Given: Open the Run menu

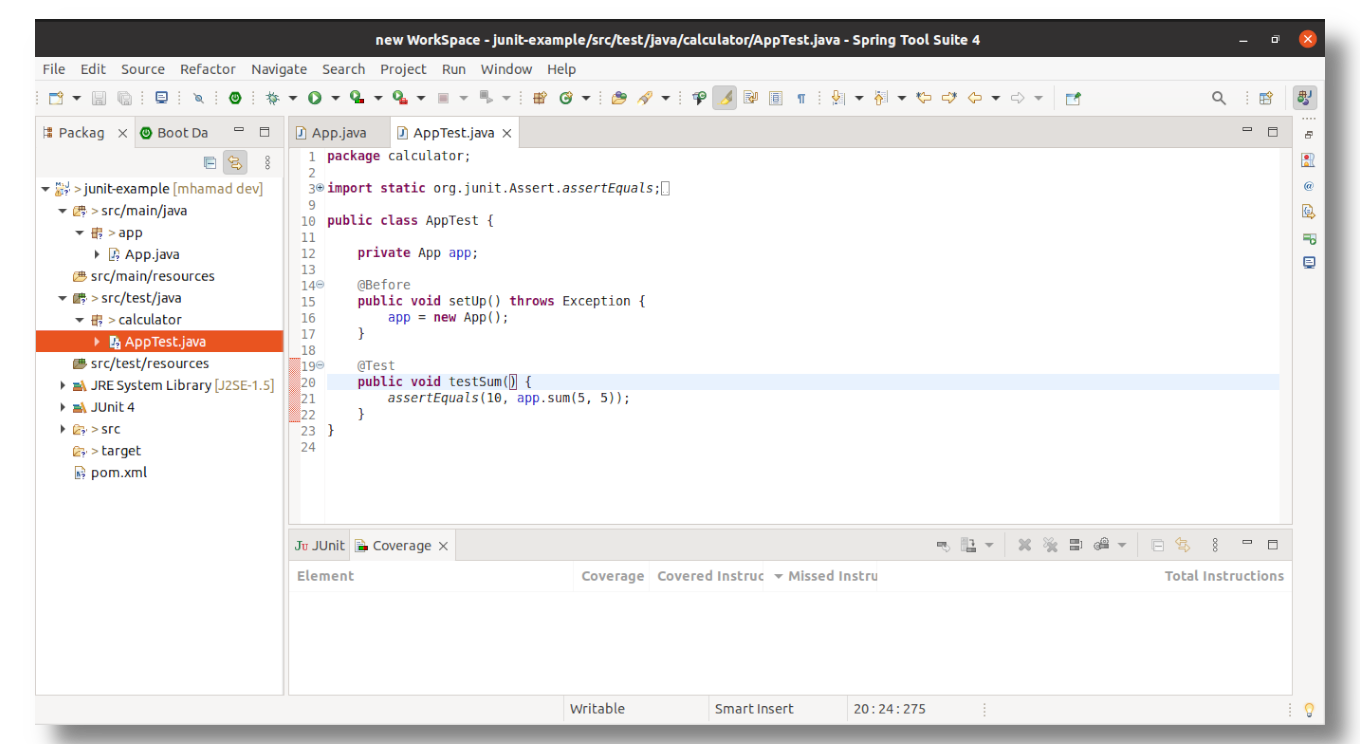Looking at the screenshot, I should 454,69.
